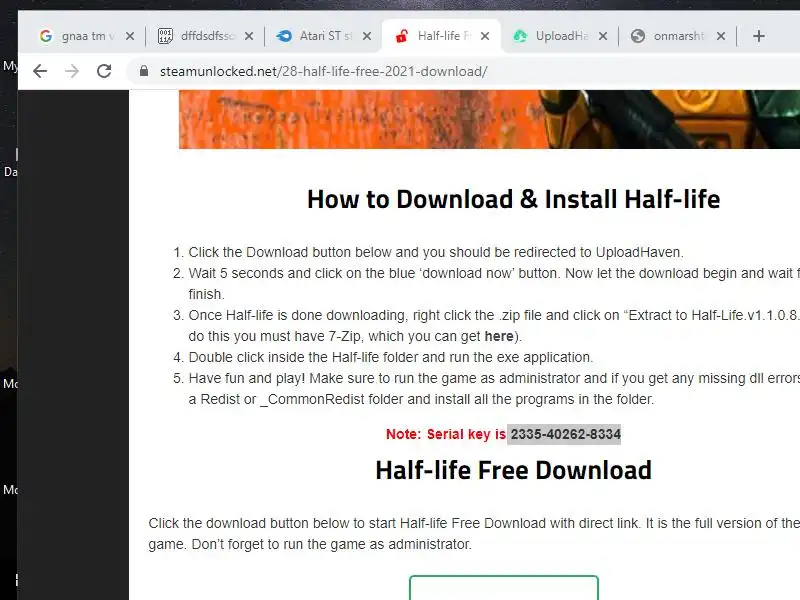Click the globe favicon on onmarsht tab
The image size is (800, 600).
[x=638, y=36]
